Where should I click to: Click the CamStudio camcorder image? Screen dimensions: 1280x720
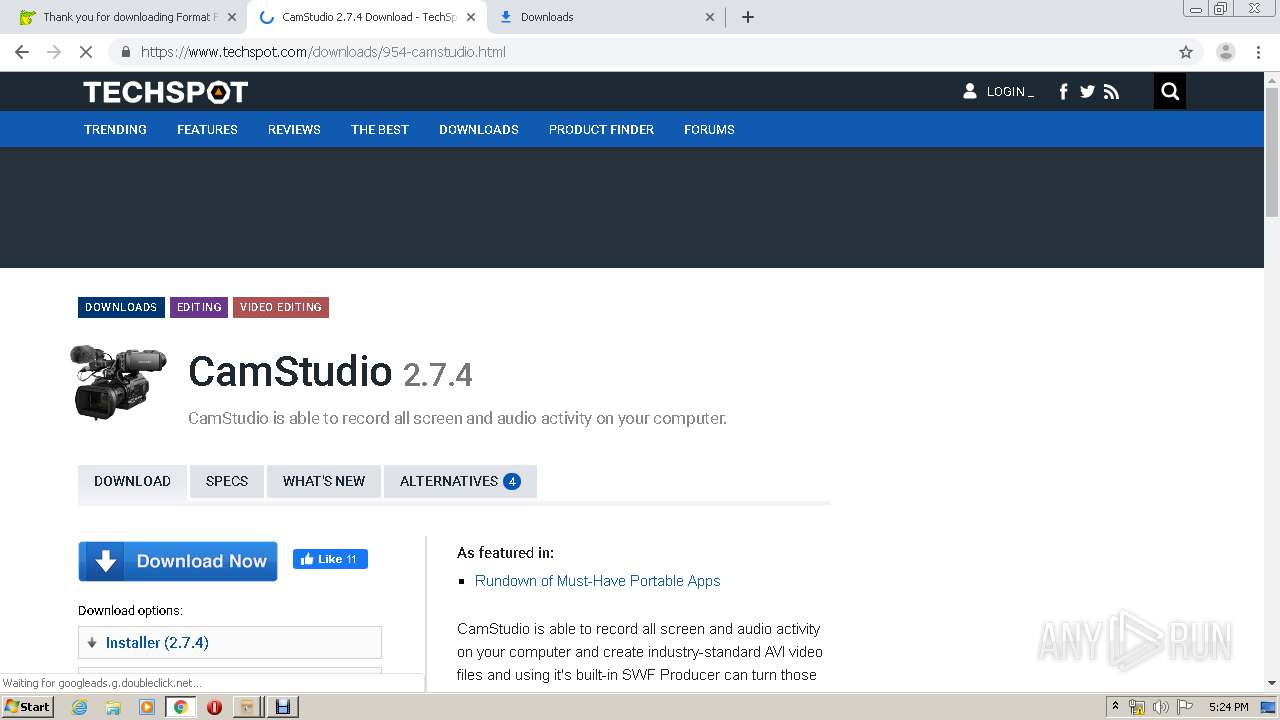118,381
